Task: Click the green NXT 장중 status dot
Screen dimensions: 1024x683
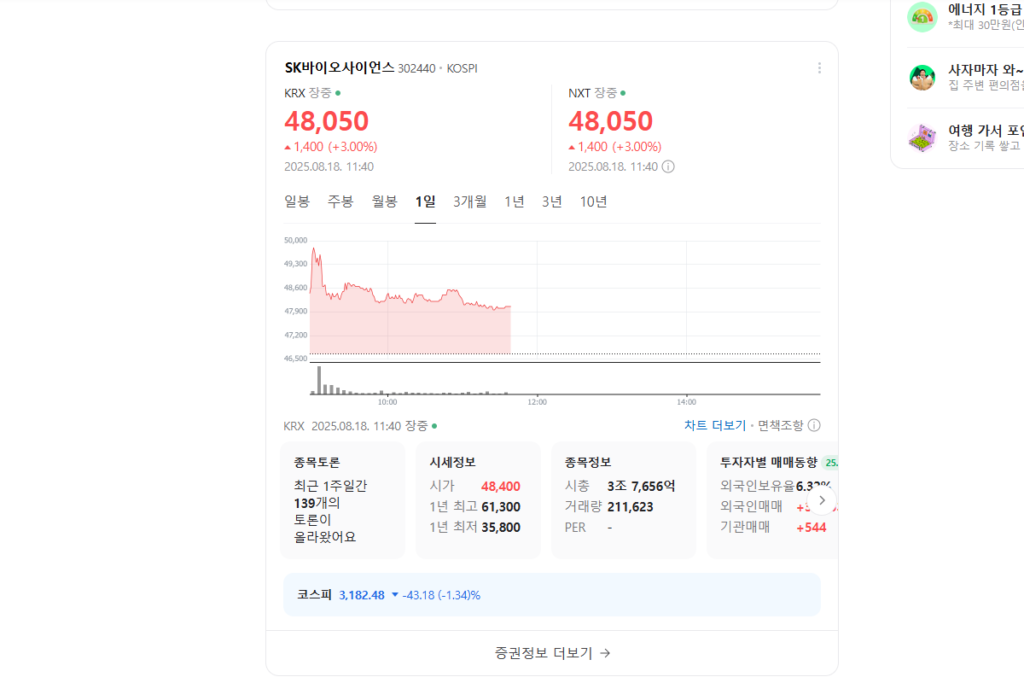Action: tap(623, 90)
